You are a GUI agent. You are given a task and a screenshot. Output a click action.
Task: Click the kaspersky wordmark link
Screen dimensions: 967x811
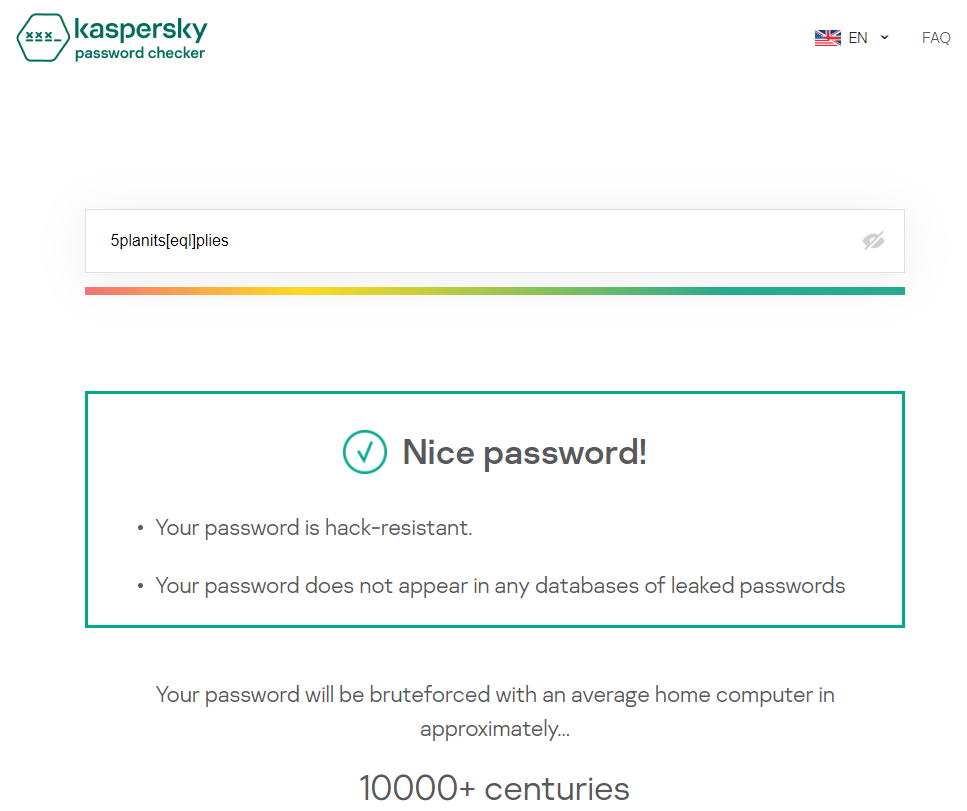pos(139,31)
